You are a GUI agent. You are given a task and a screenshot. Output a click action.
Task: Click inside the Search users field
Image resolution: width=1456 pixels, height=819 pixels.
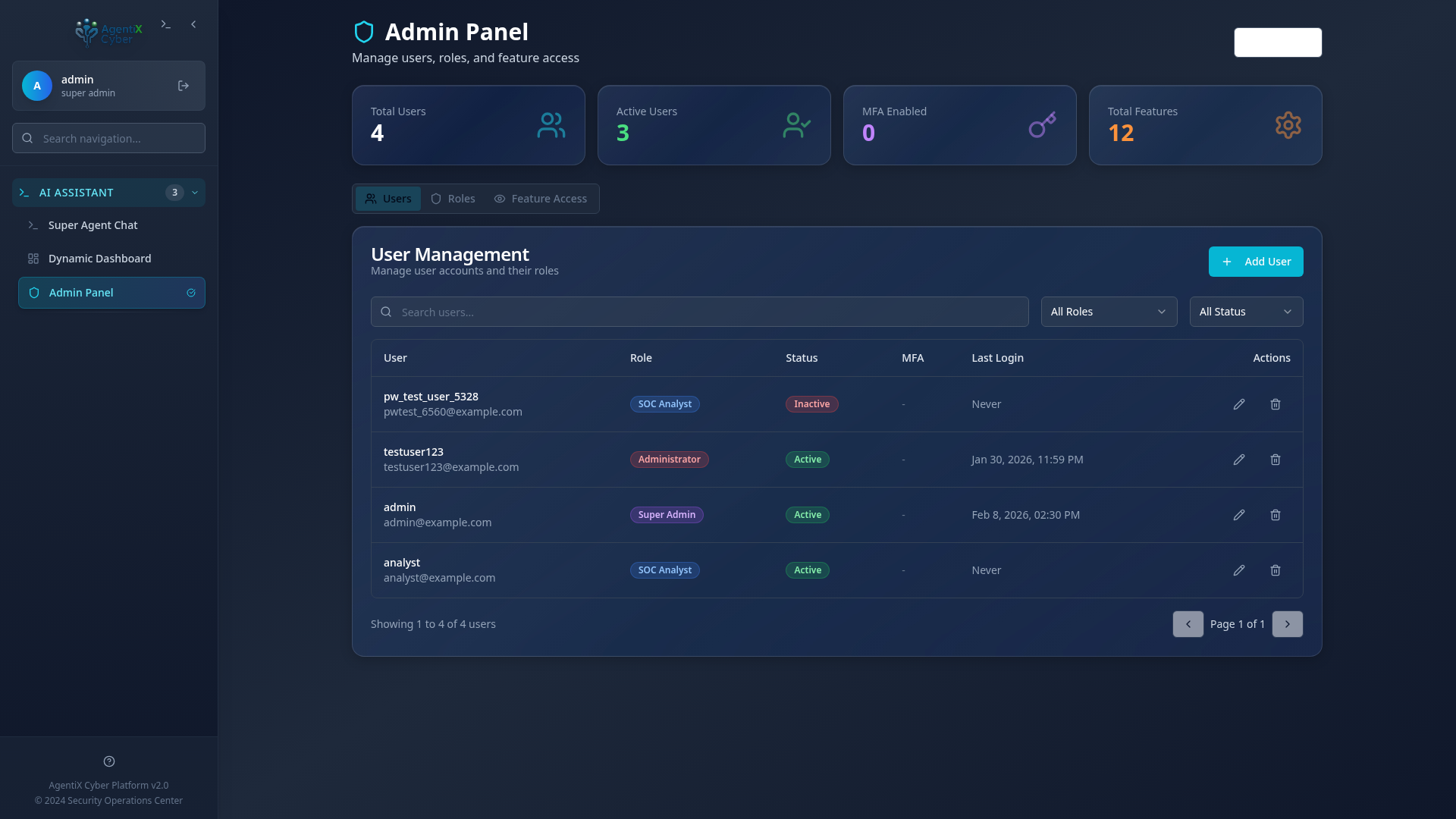[699, 312]
